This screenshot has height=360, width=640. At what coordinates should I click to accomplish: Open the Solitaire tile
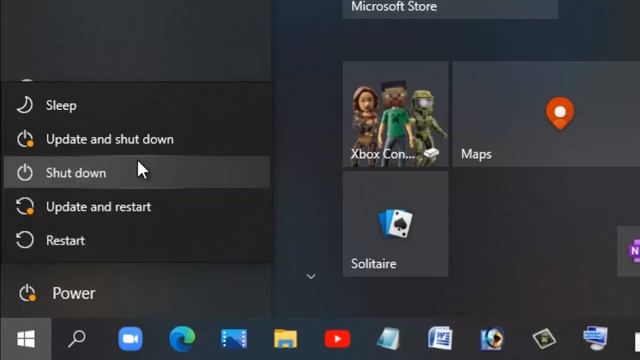coord(395,224)
